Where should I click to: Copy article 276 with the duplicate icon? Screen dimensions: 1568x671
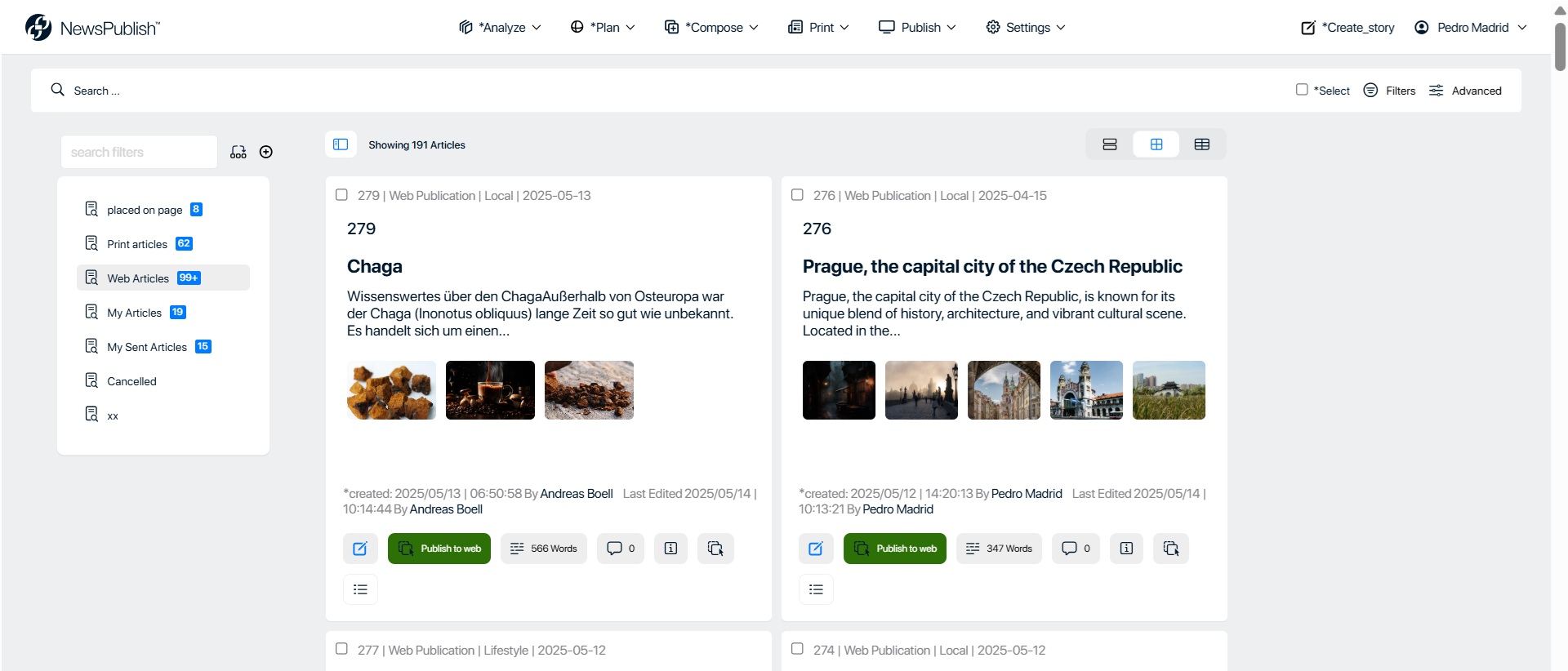tap(1171, 549)
